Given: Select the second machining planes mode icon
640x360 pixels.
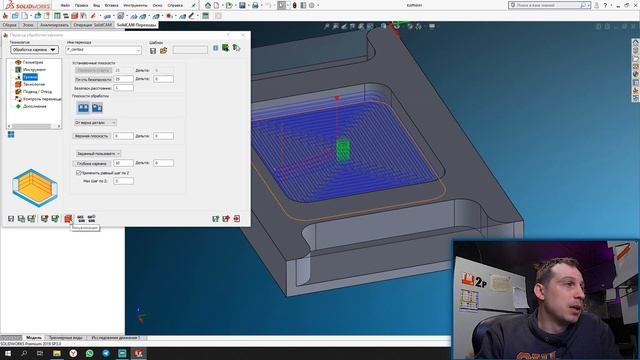Looking at the screenshot, I should click(x=97, y=108).
